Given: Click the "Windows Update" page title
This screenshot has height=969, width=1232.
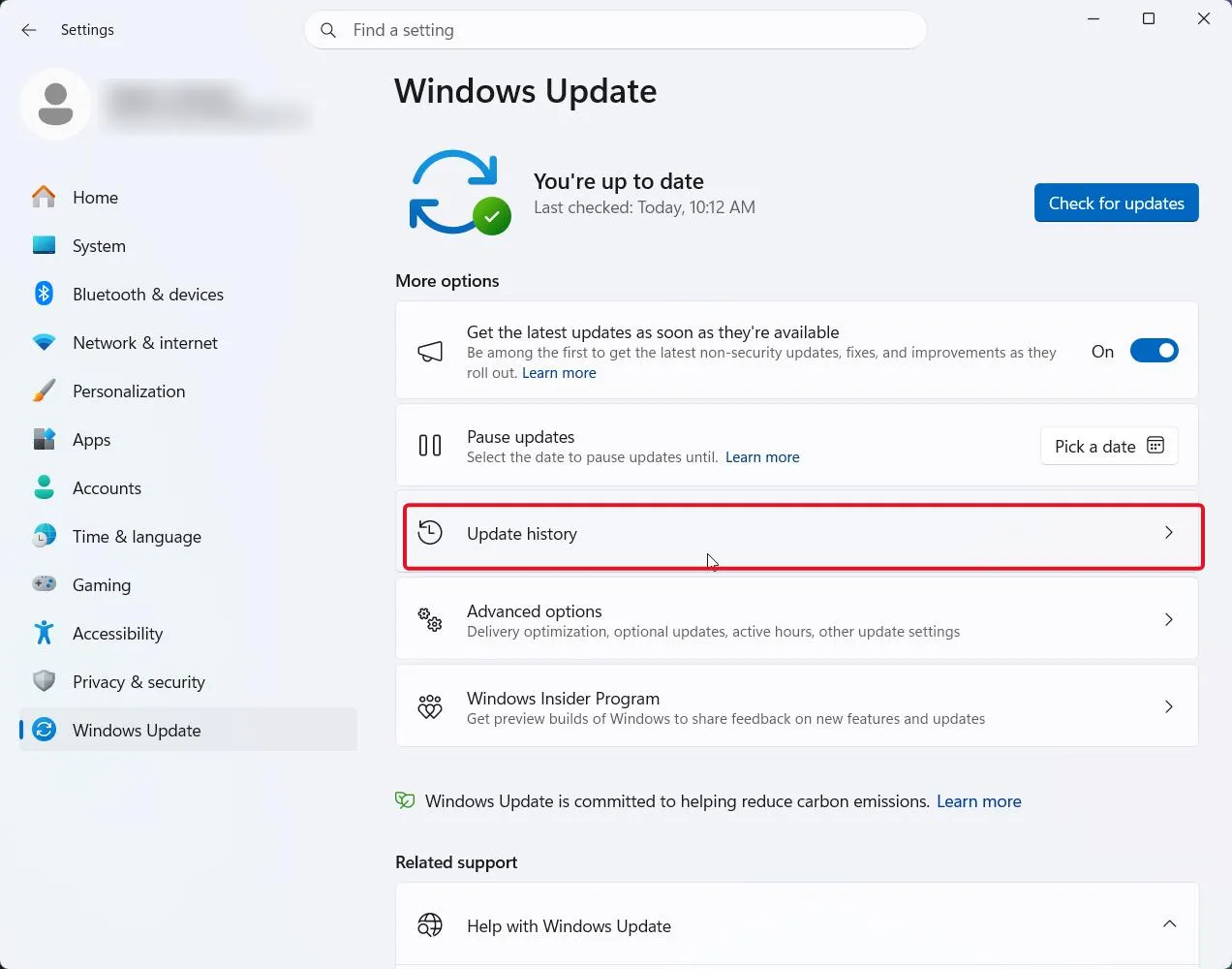Looking at the screenshot, I should click(526, 91).
